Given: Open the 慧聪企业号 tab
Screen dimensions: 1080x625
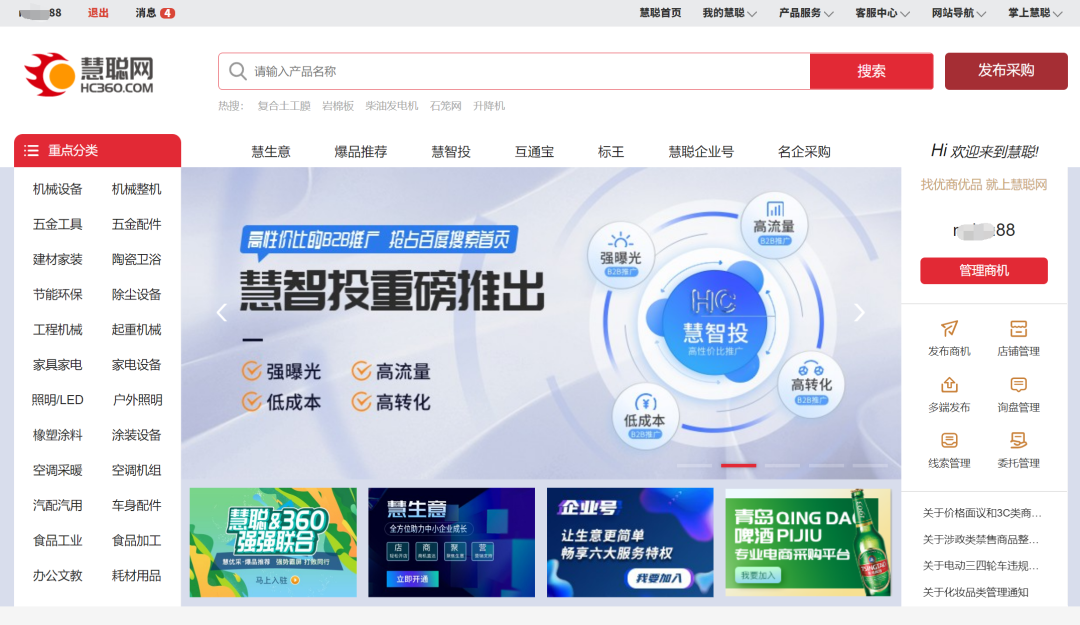Looking at the screenshot, I should point(700,152).
